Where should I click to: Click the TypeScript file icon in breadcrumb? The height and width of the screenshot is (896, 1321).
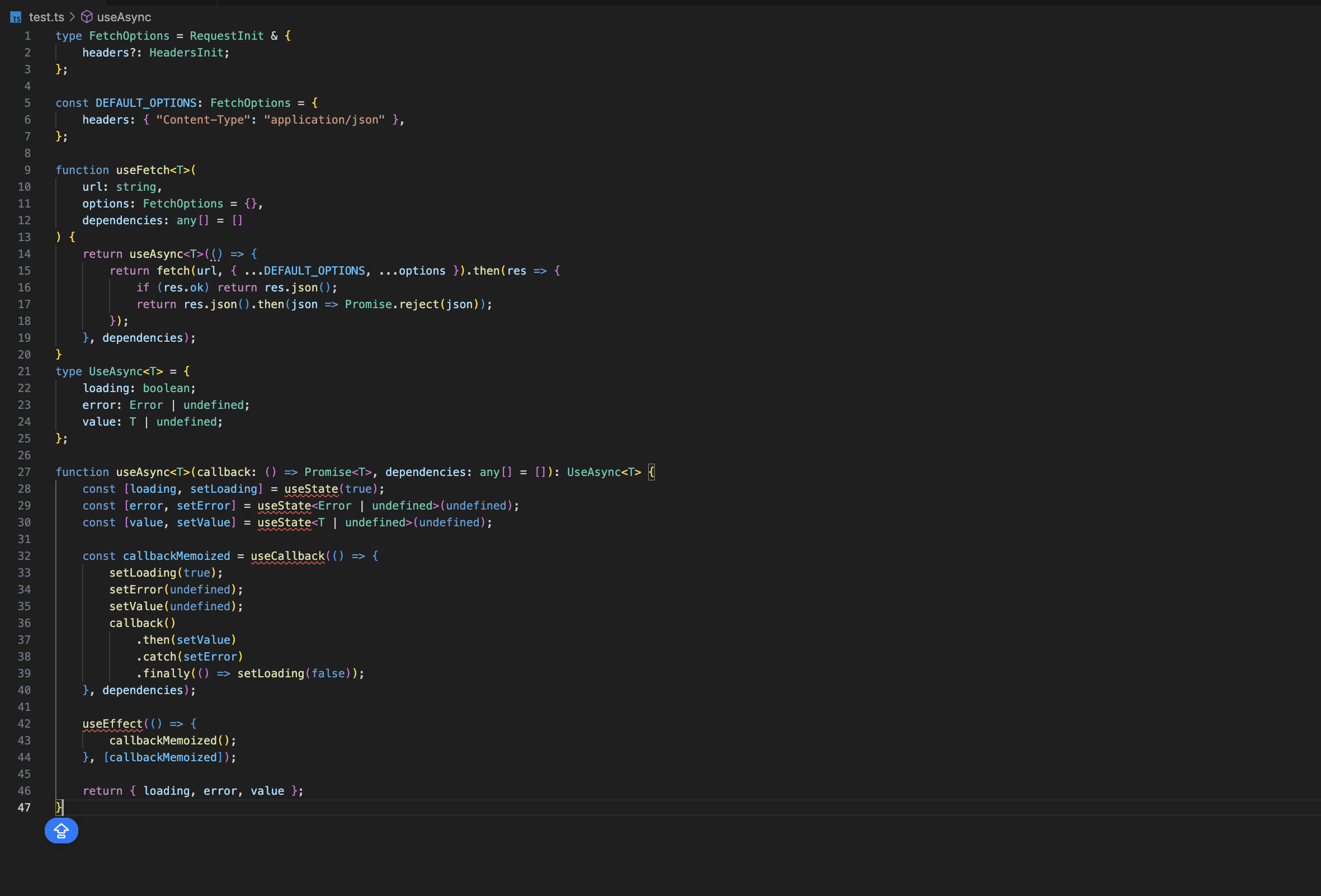click(16, 18)
